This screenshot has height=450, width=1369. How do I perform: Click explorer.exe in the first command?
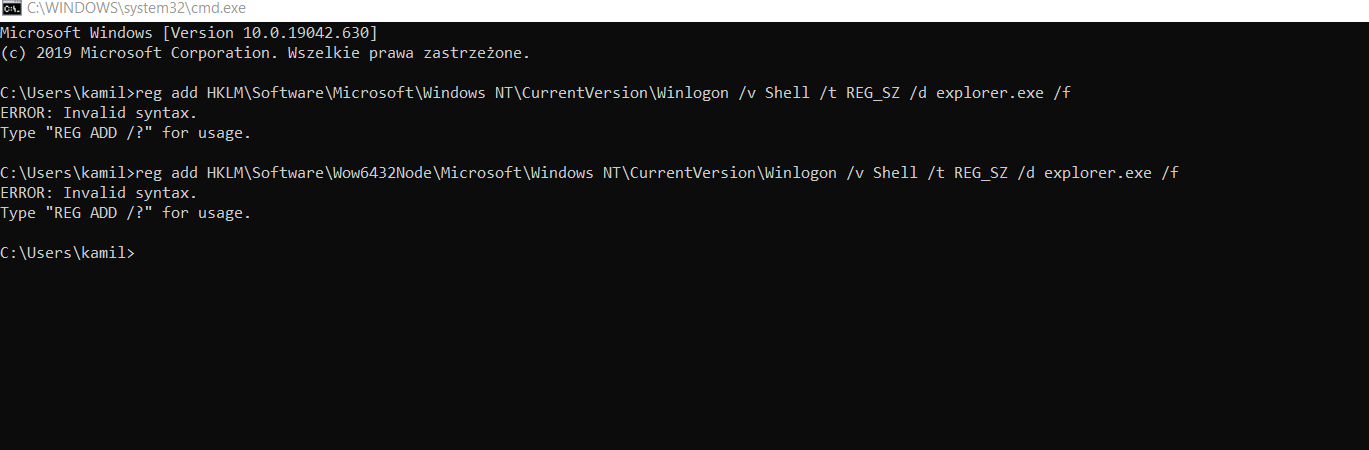point(990,93)
